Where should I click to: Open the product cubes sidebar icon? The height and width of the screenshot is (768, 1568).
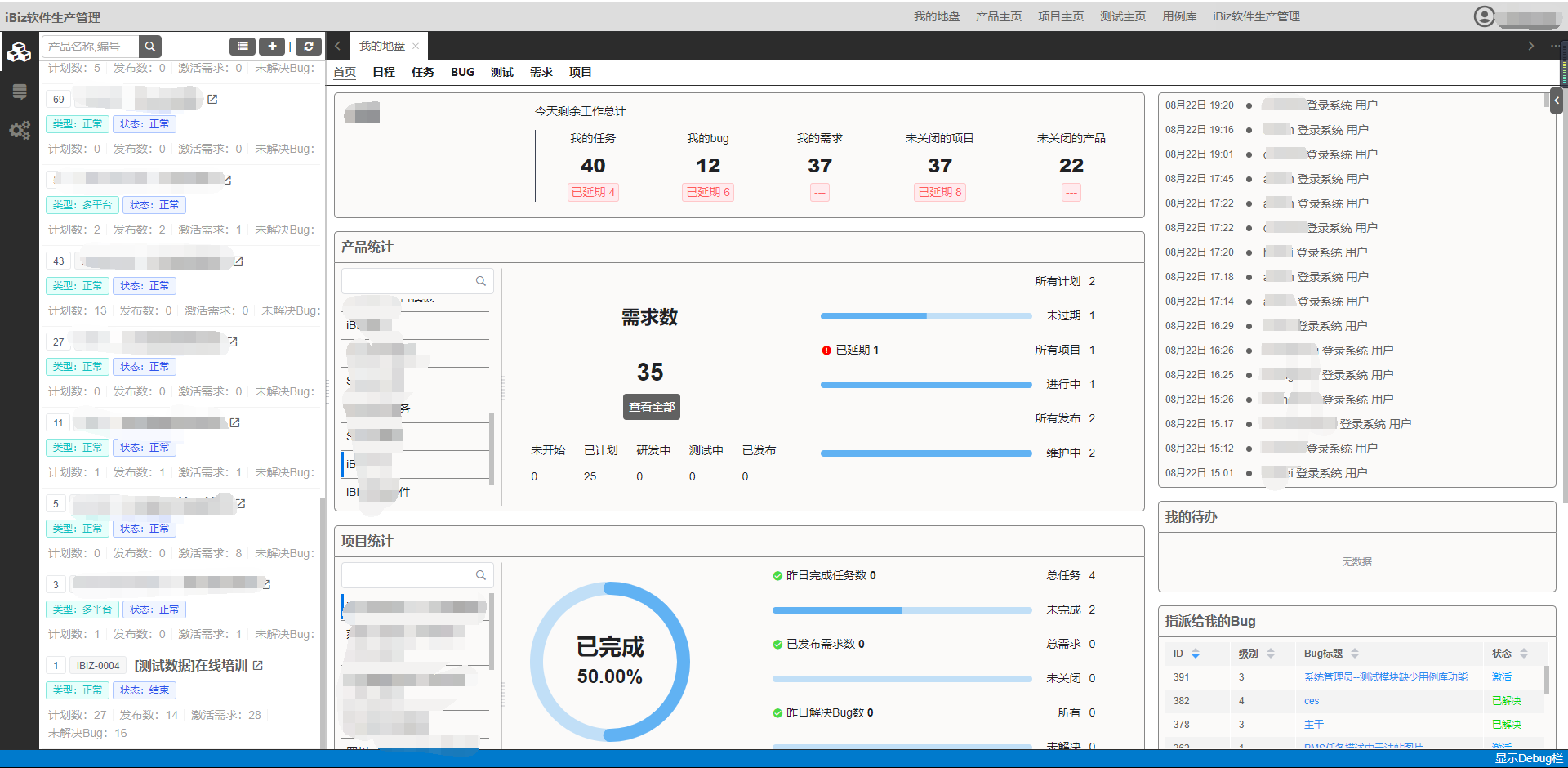pyautogui.click(x=19, y=52)
